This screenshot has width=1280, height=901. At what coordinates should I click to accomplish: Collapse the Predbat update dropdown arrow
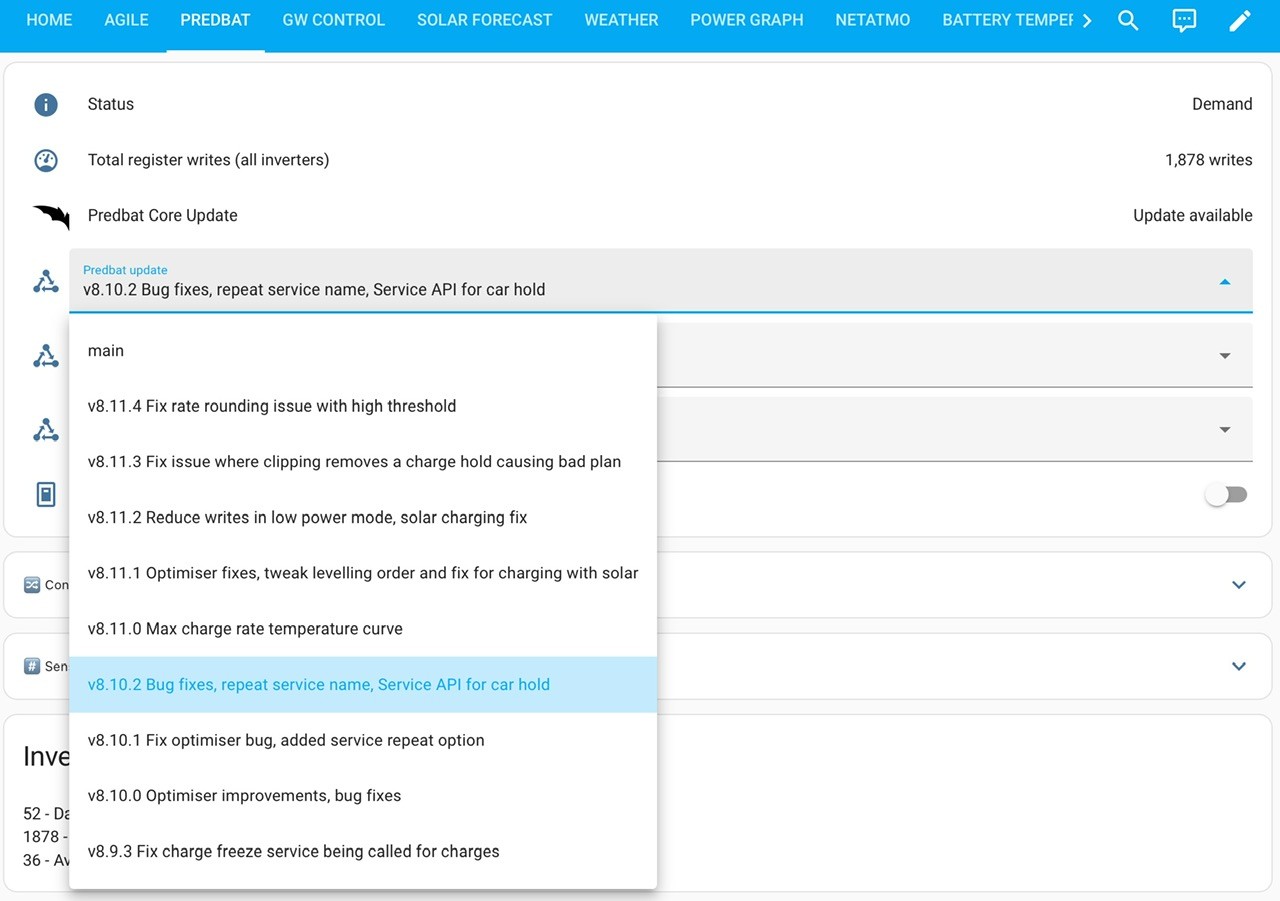[x=1225, y=282]
